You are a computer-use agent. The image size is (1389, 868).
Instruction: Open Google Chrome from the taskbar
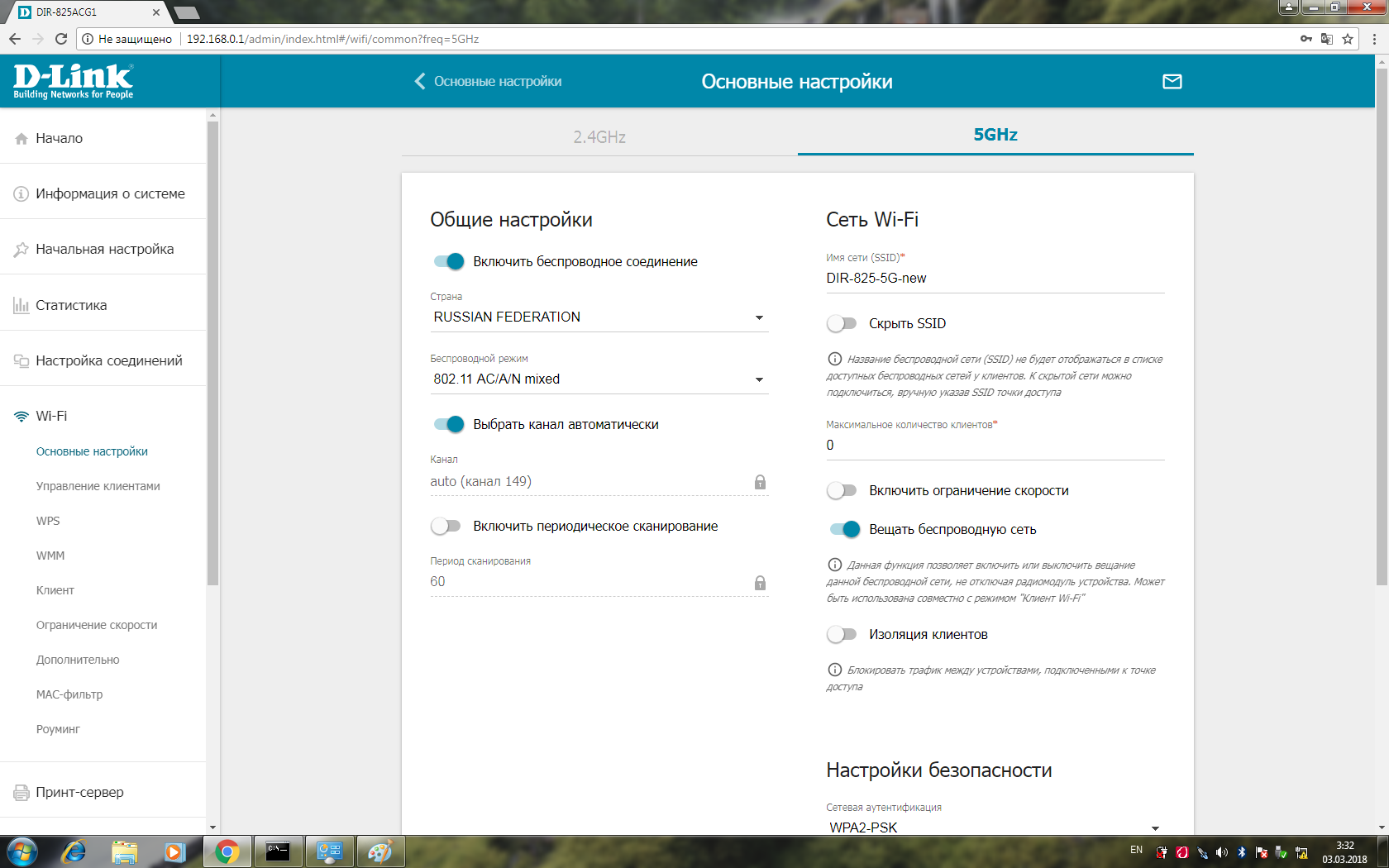pos(227,851)
